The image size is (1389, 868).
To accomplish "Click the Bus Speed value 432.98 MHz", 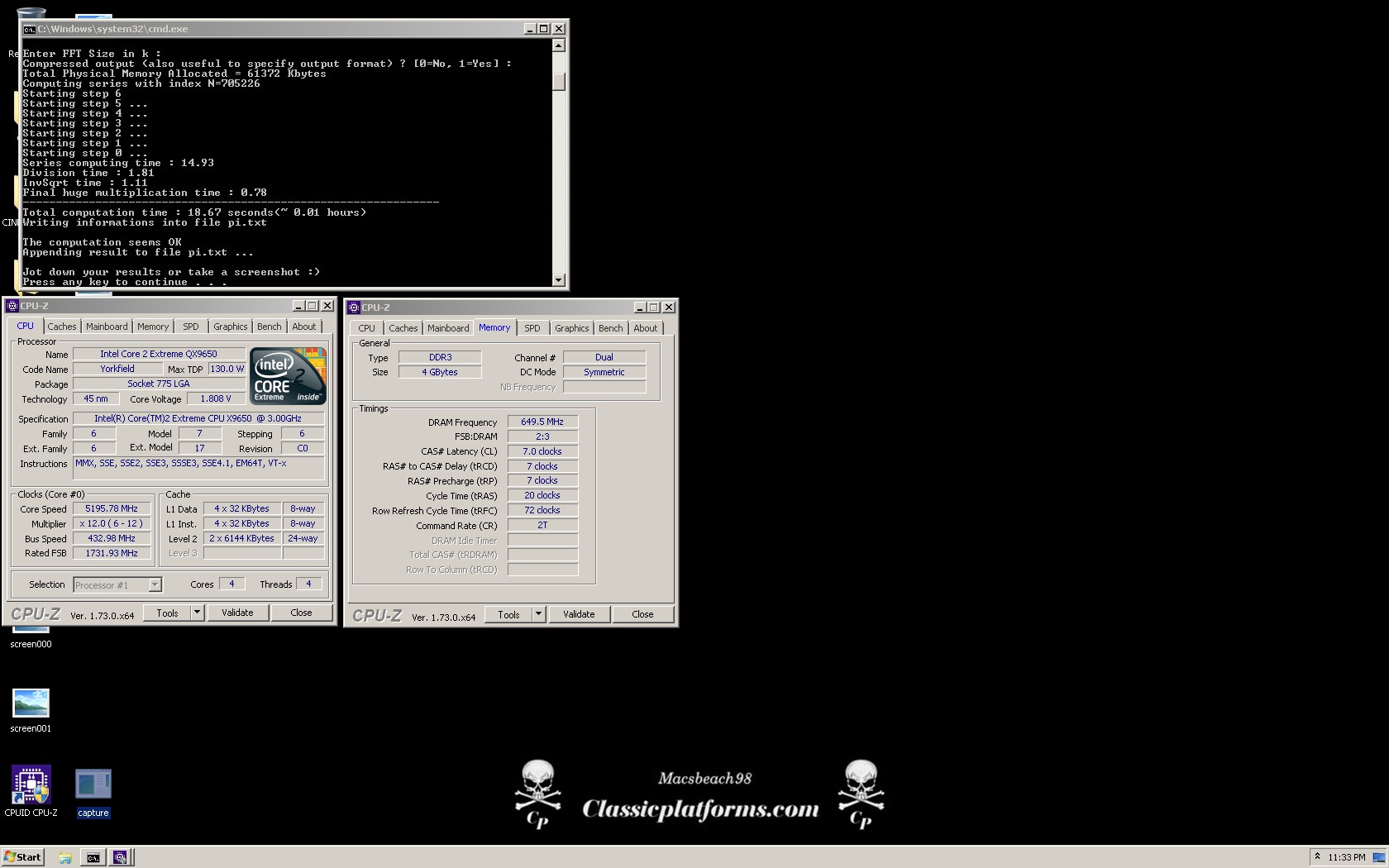I will coord(112,539).
